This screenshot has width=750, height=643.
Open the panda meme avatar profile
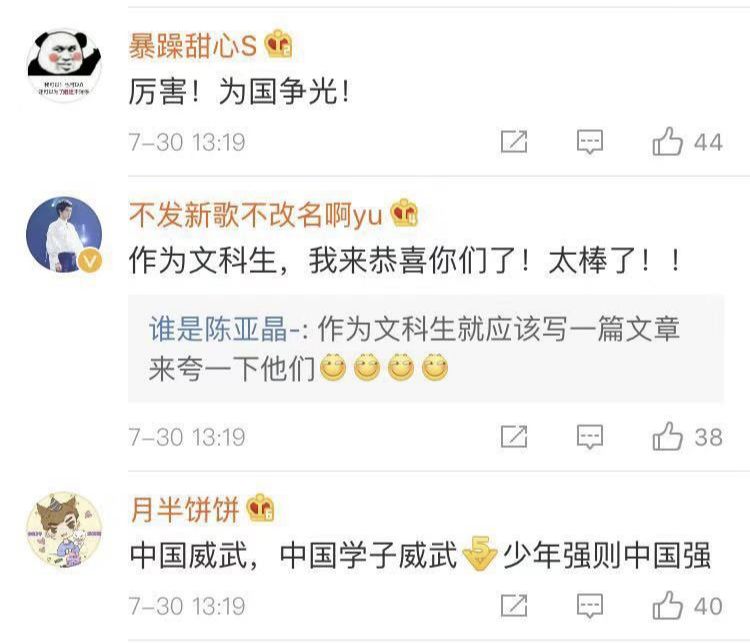64,65
